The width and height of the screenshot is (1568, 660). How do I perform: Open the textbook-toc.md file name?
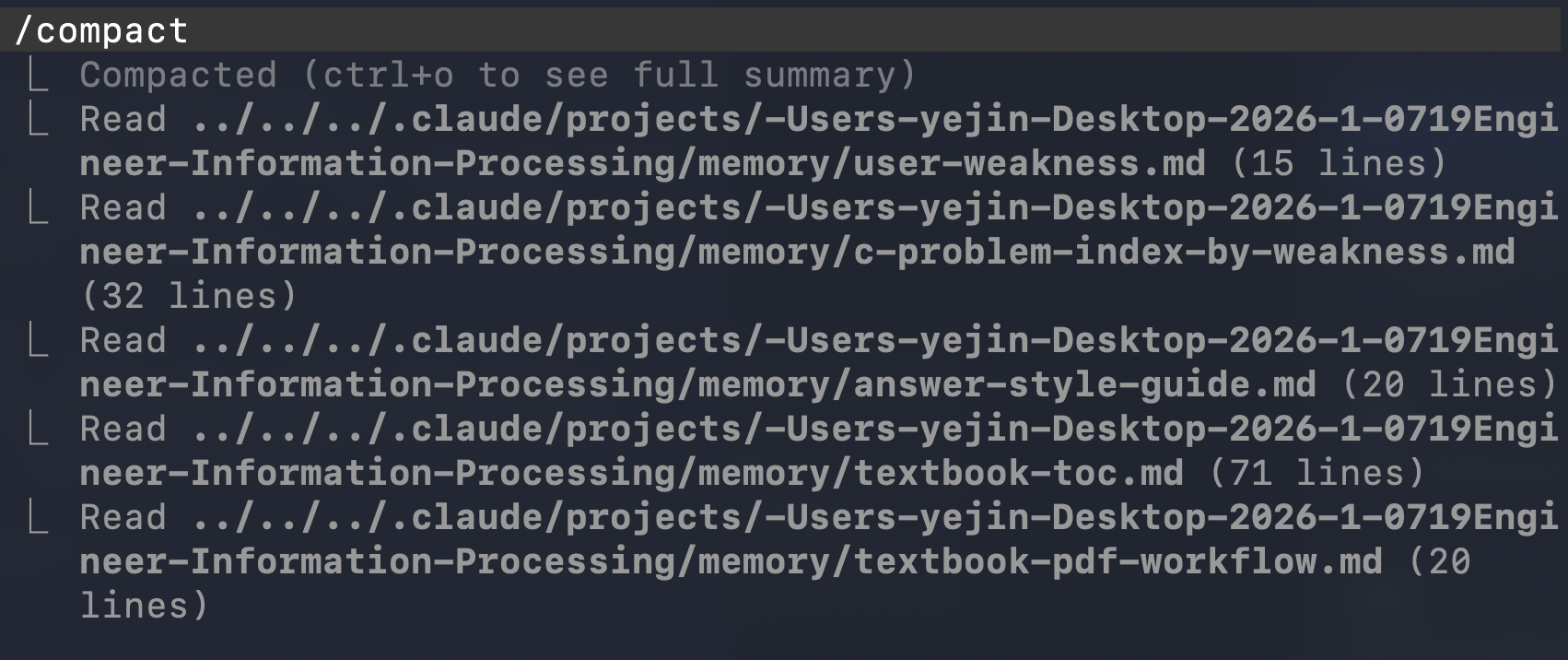point(1019,473)
